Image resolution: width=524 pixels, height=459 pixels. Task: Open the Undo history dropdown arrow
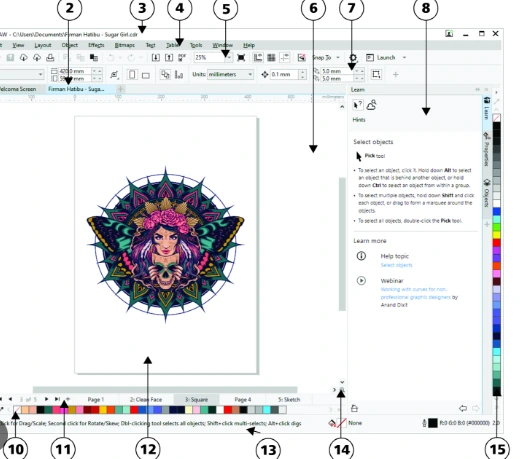click(x=119, y=58)
